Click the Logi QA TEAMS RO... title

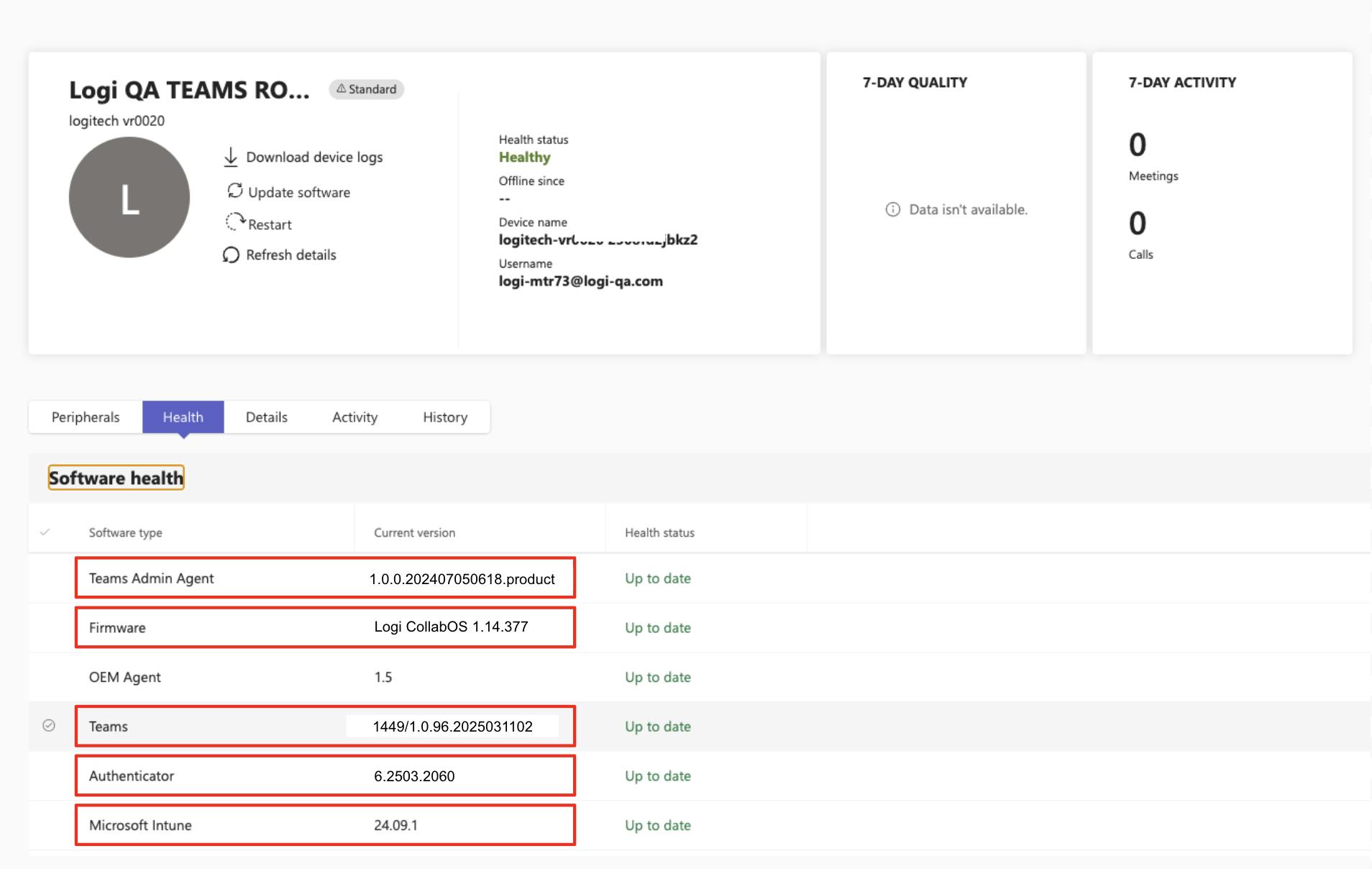pos(189,90)
